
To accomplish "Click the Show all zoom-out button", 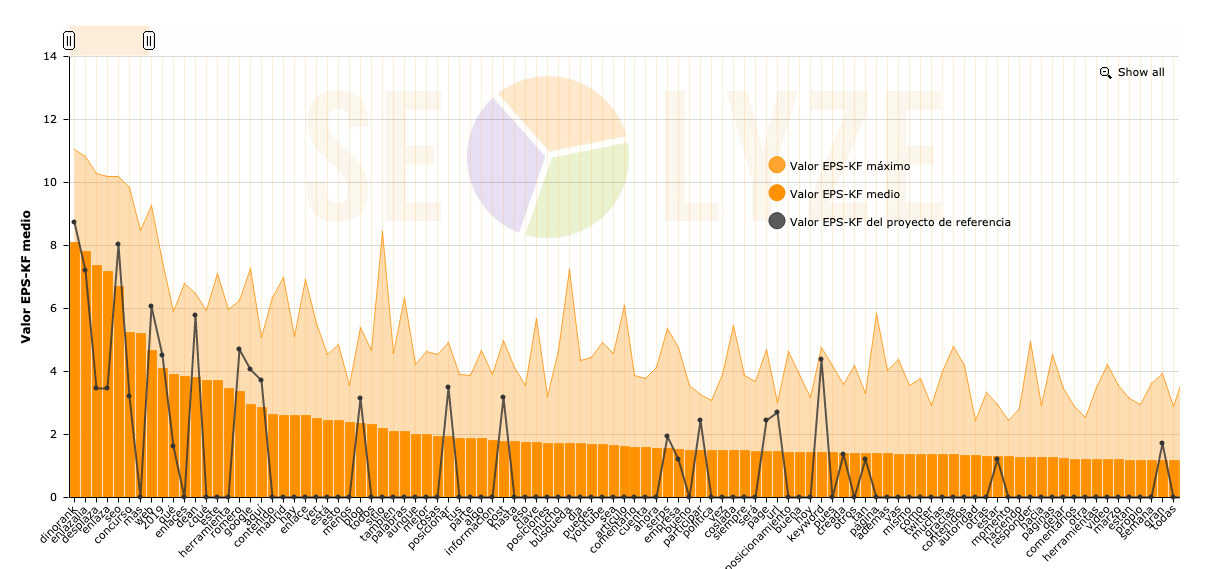I will (x=1140, y=72).
